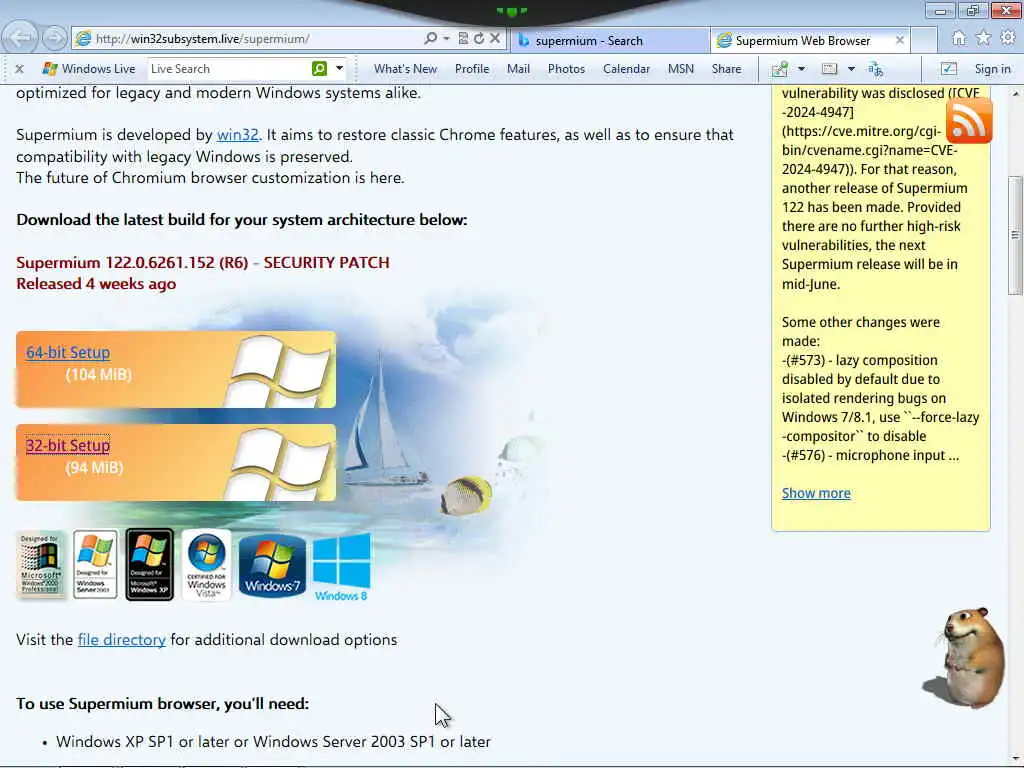Click the 'To use Supermium browser, you'll need:' heading
Image resolution: width=1024 pixels, height=768 pixels.
click(163, 704)
